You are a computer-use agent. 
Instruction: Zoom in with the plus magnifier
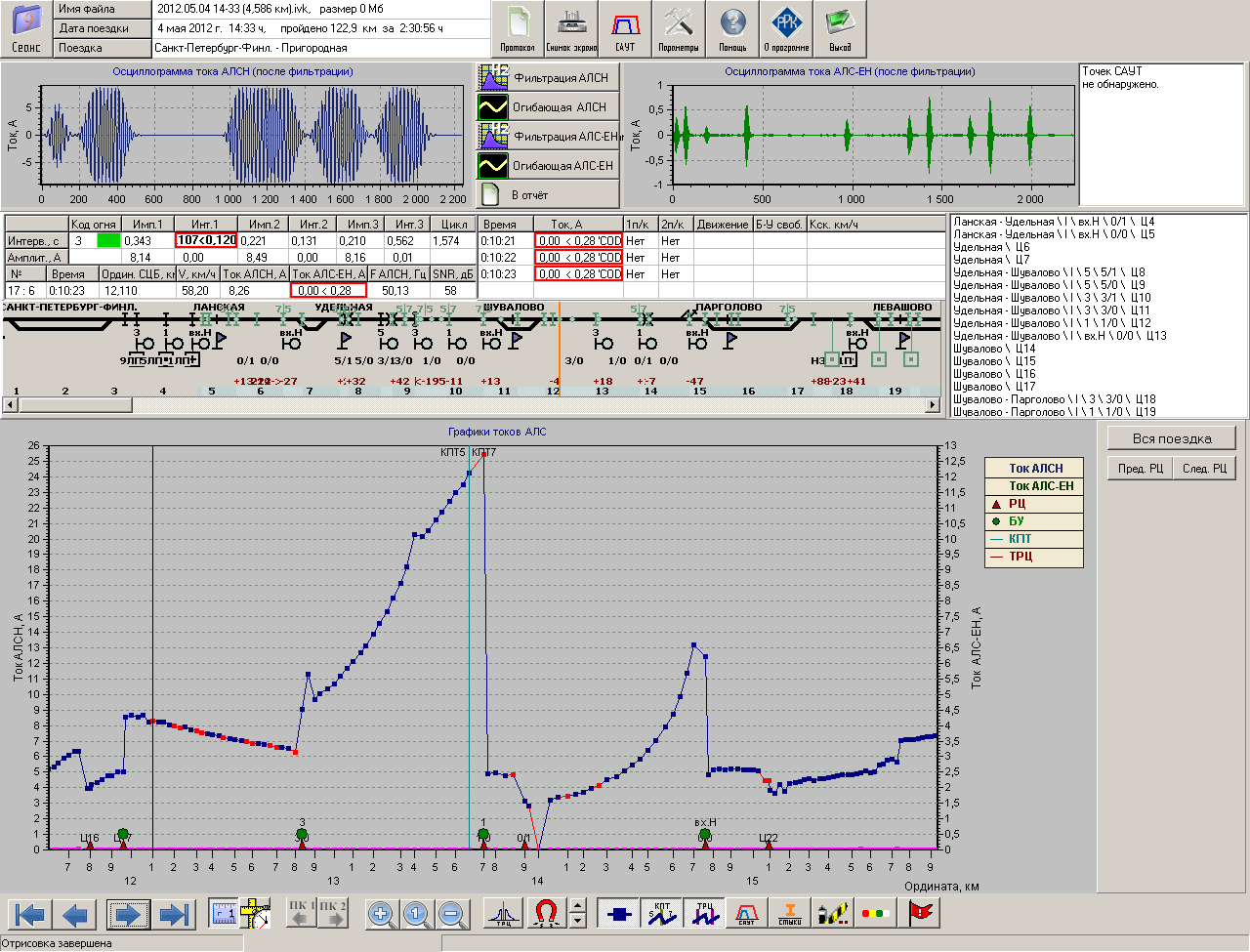[381, 915]
